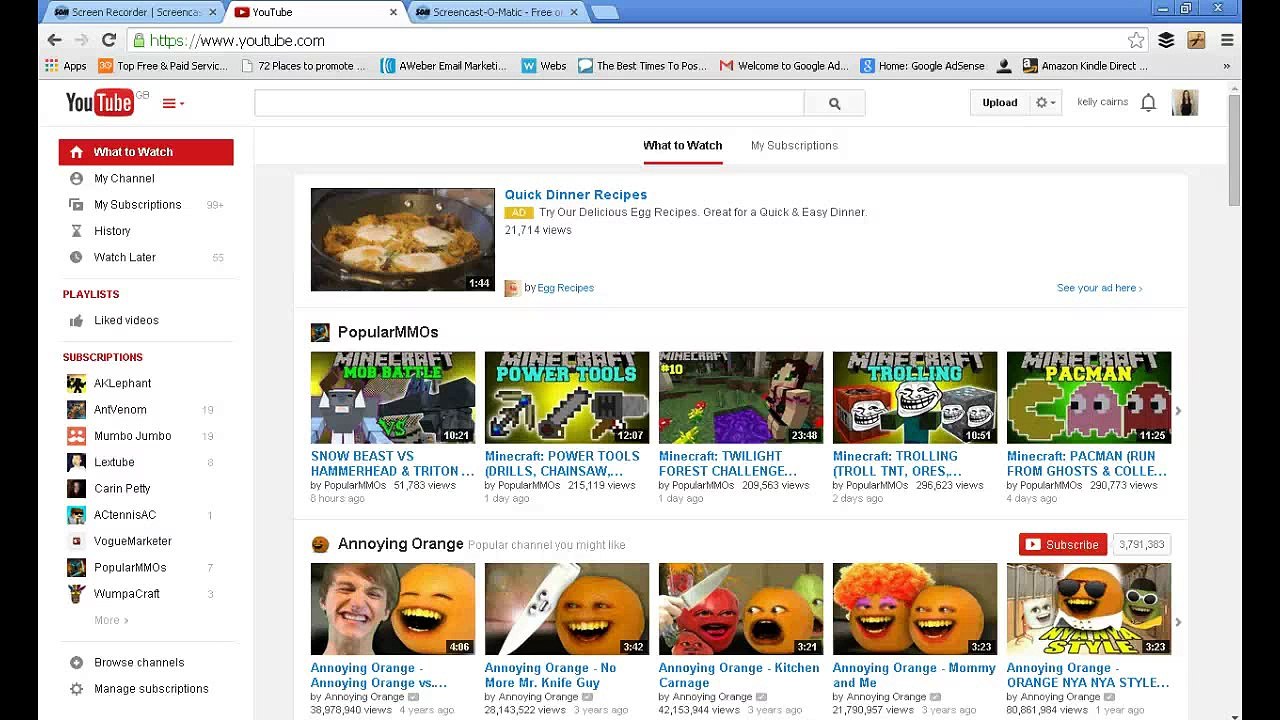Click the Upload button

click(999, 103)
